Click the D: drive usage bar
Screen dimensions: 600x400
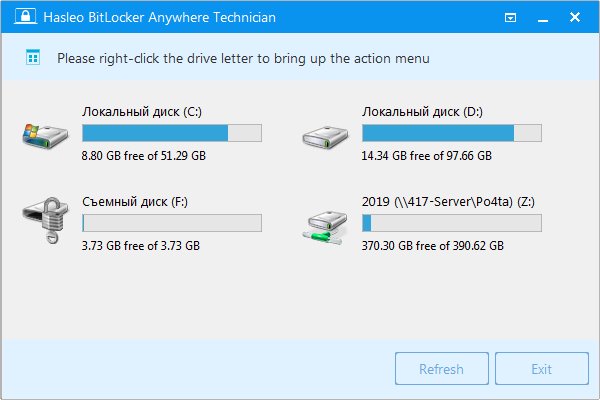tap(451, 133)
